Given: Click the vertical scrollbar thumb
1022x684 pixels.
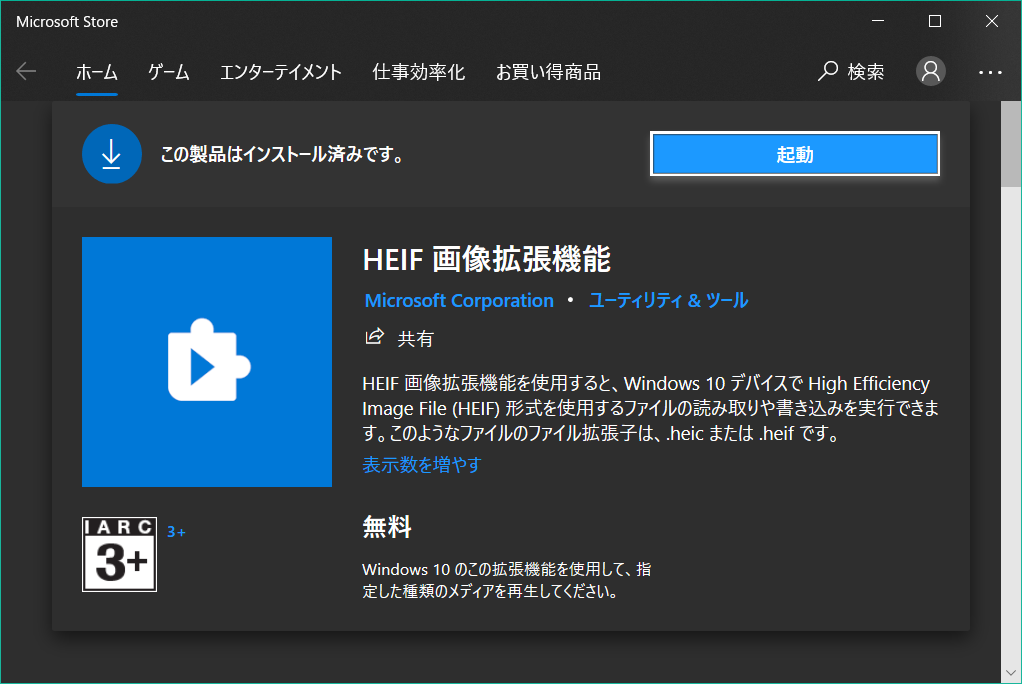Looking at the screenshot, I should pos(1011,145).
